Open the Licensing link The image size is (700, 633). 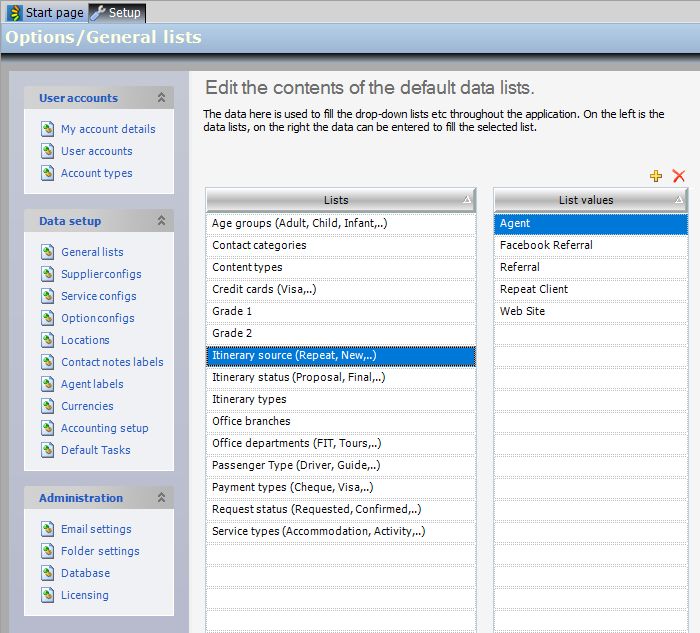point(84,595)
